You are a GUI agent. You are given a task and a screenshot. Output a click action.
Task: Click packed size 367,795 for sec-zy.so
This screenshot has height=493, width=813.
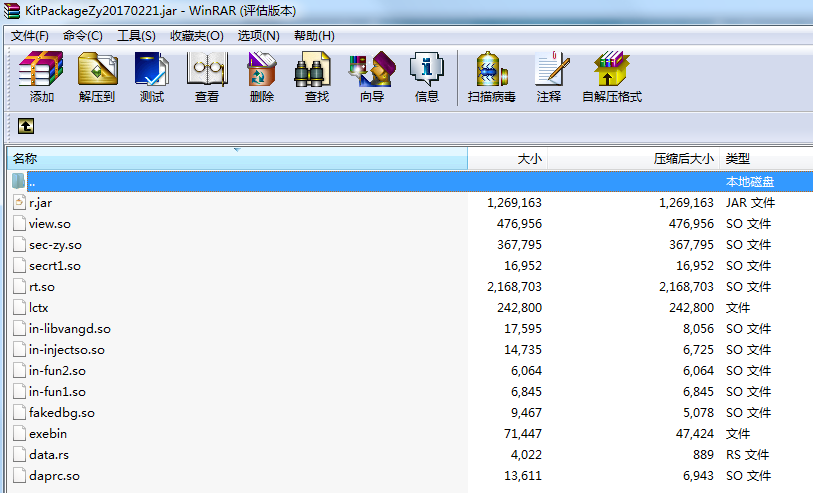click(692, 244)
